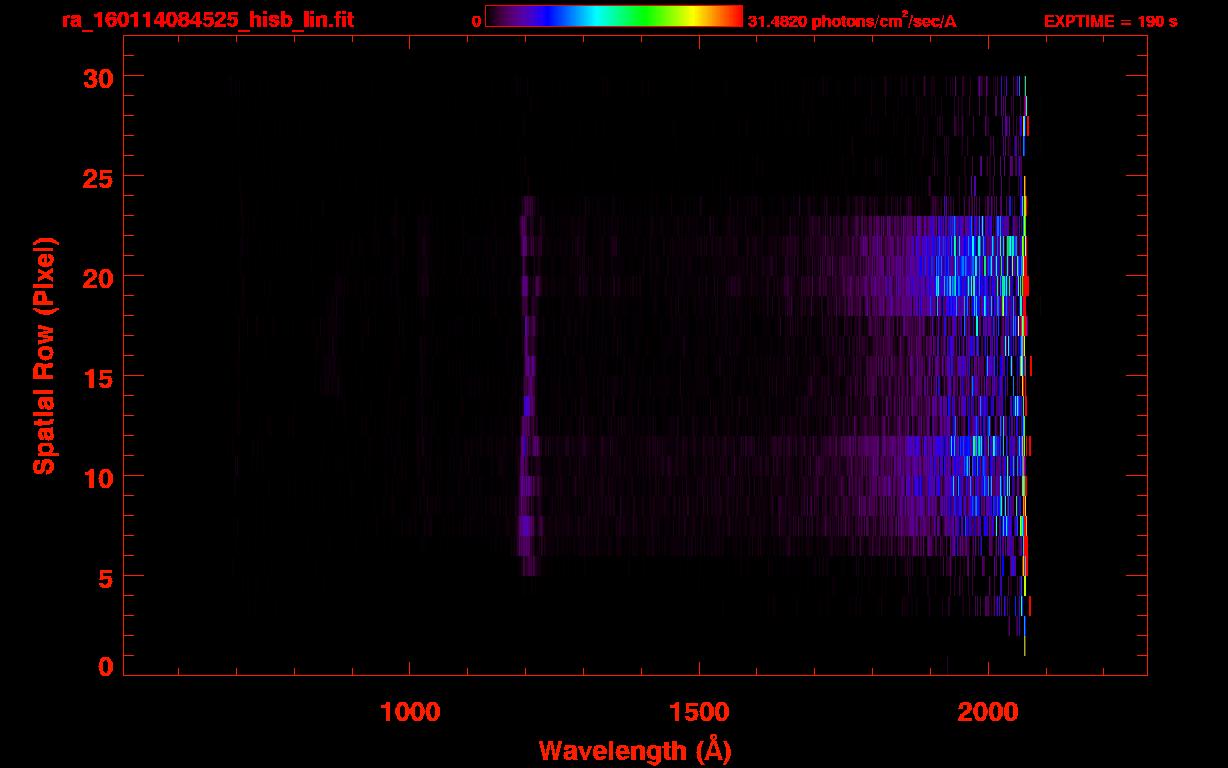Screen dimensions: 1228x768
Task: Click the Wavelength (Å) axis title
Action: coord(635,751)
